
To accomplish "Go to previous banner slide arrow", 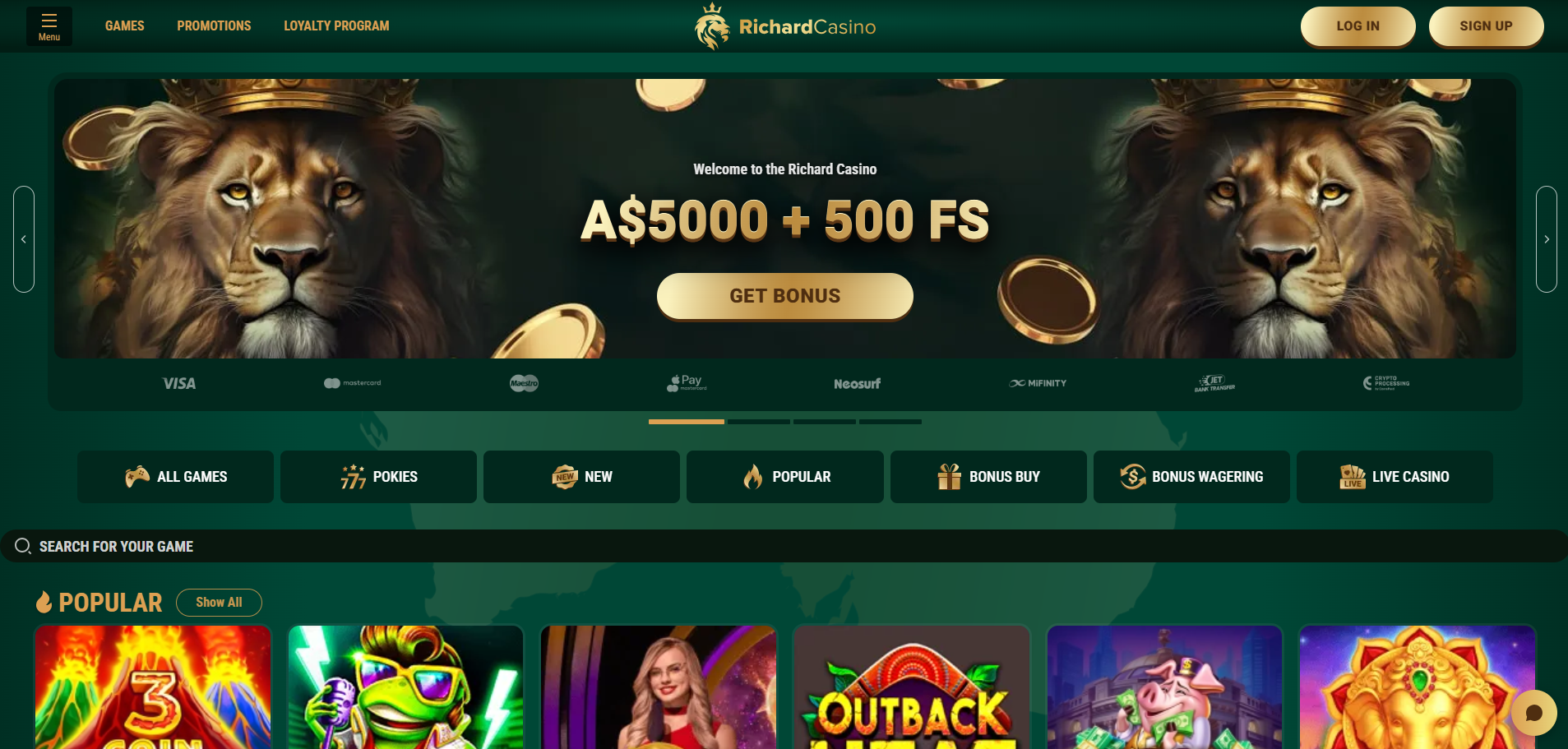I will pos(24,239).
